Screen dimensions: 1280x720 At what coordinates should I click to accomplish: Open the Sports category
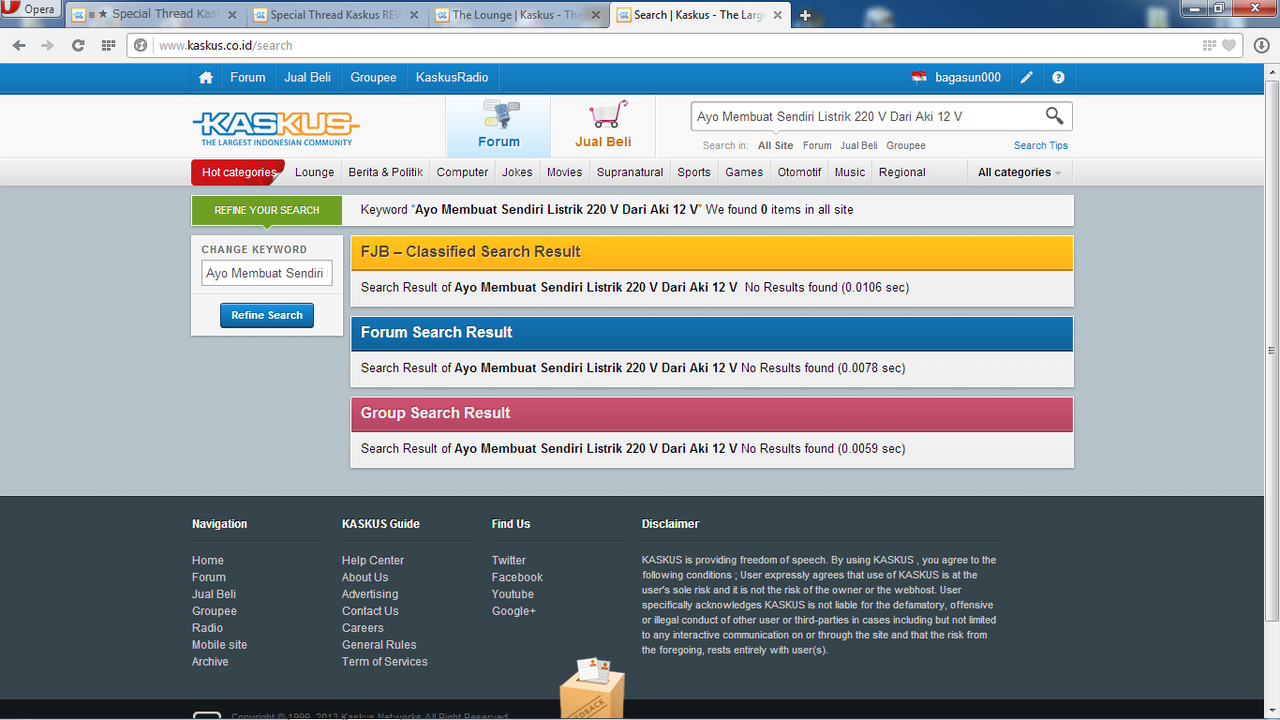coord(694,172)
